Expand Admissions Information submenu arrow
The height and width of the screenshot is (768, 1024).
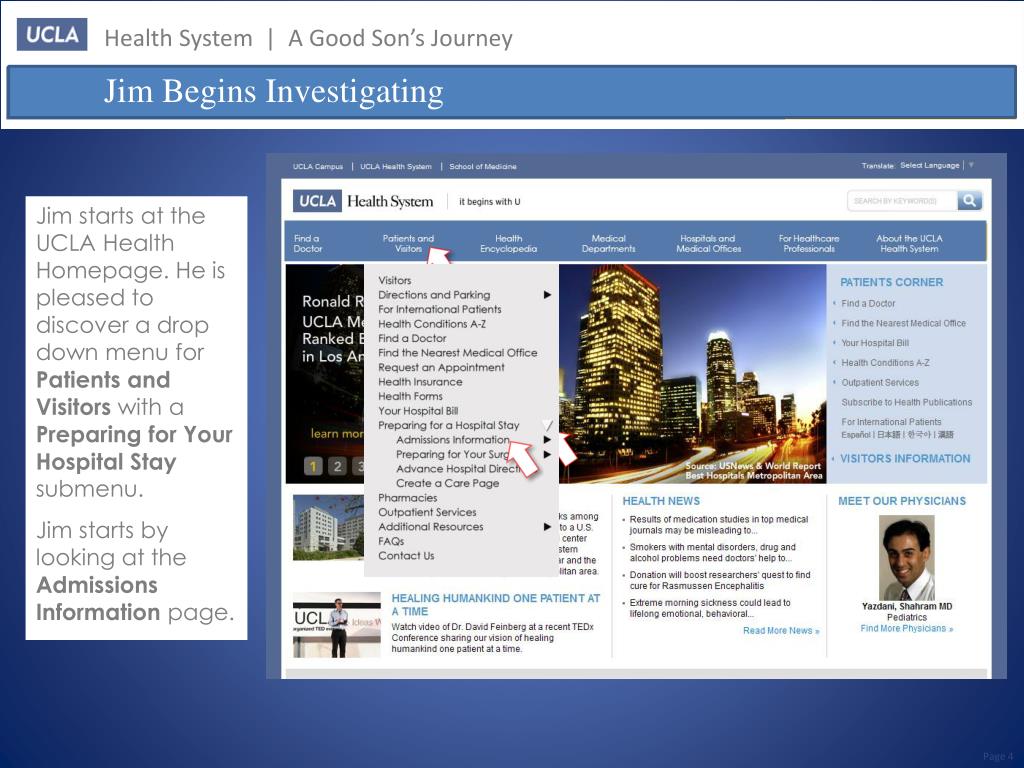pyautogui.click(x=547, y=440)
